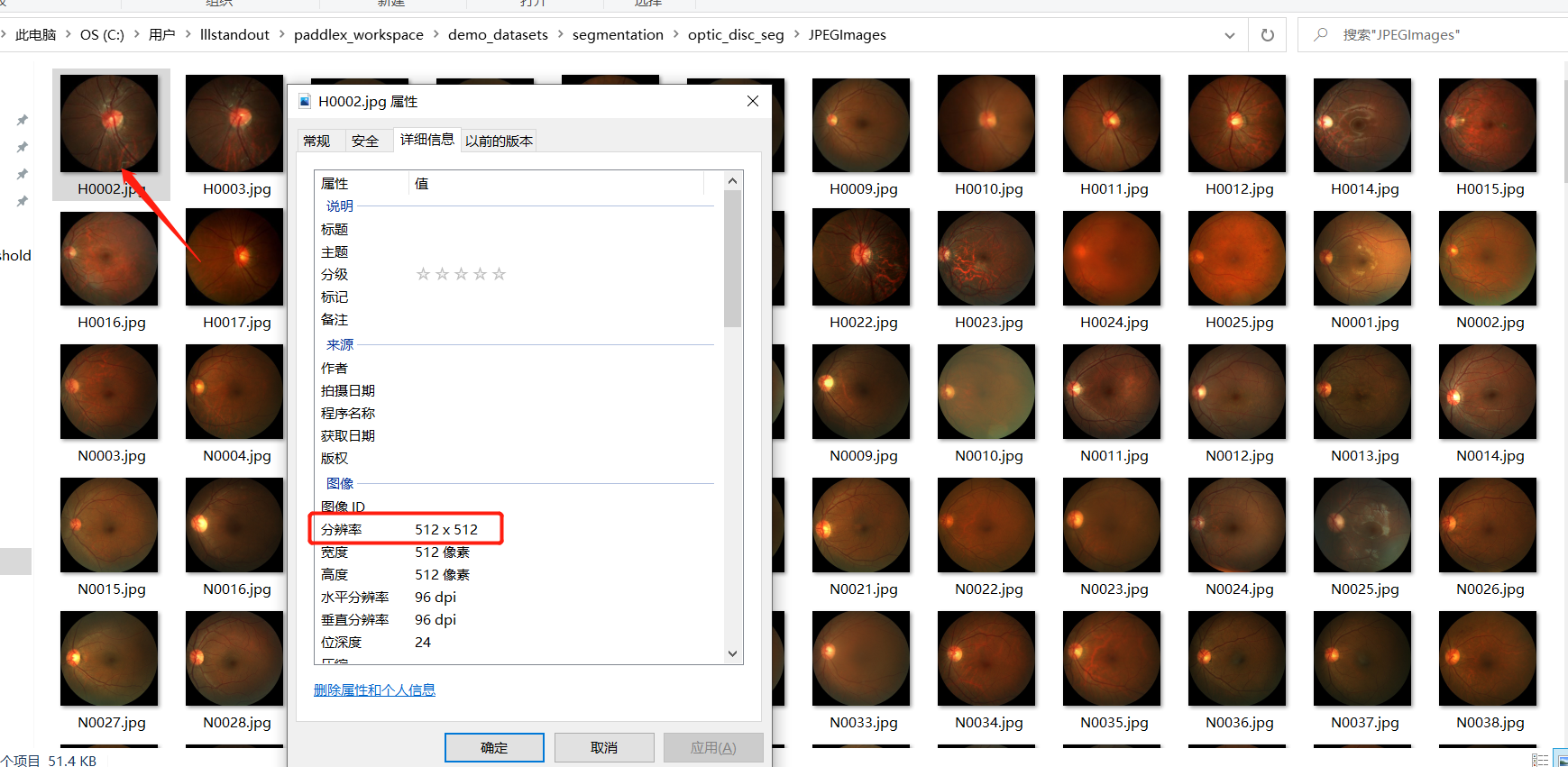Viewport: 1568px width, 767px height.
Task: Click demo_datasets breadcrumb segment
Action: pyautogui.click(x=498, y=35)
